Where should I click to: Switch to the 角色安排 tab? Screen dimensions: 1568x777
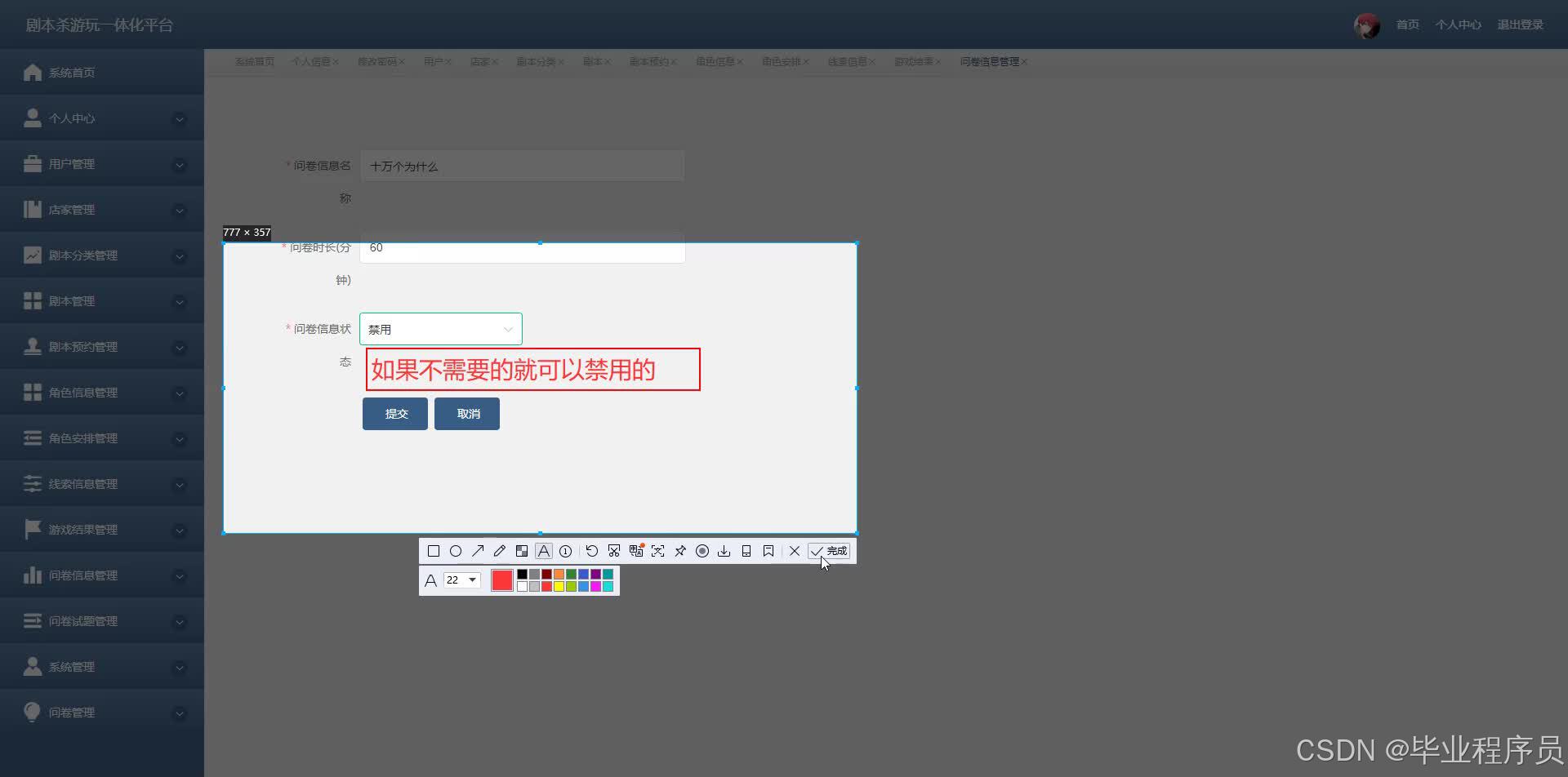[781, 62]
